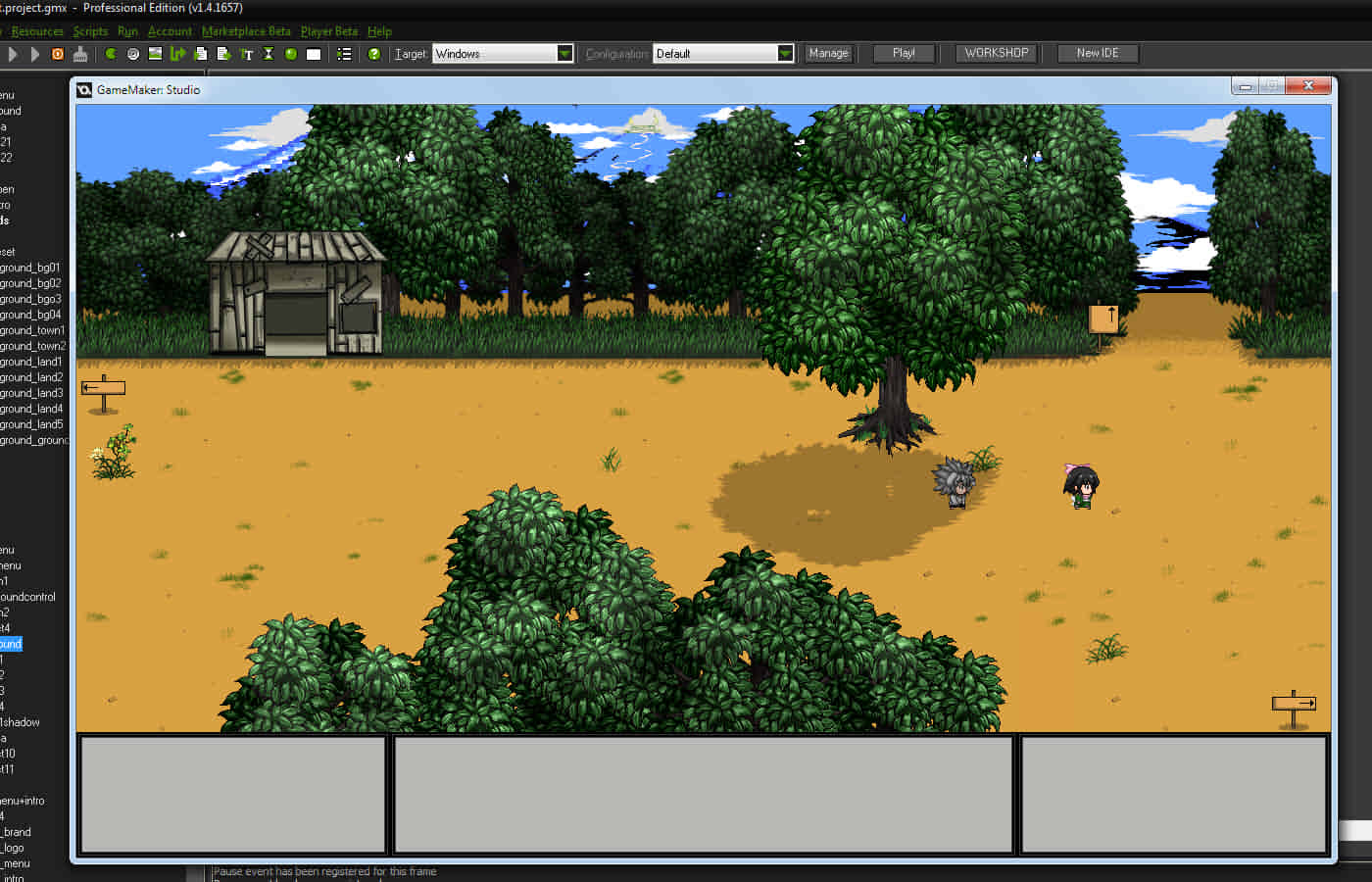
Task: Create a new script with the page icon
Action: [201, 54]
